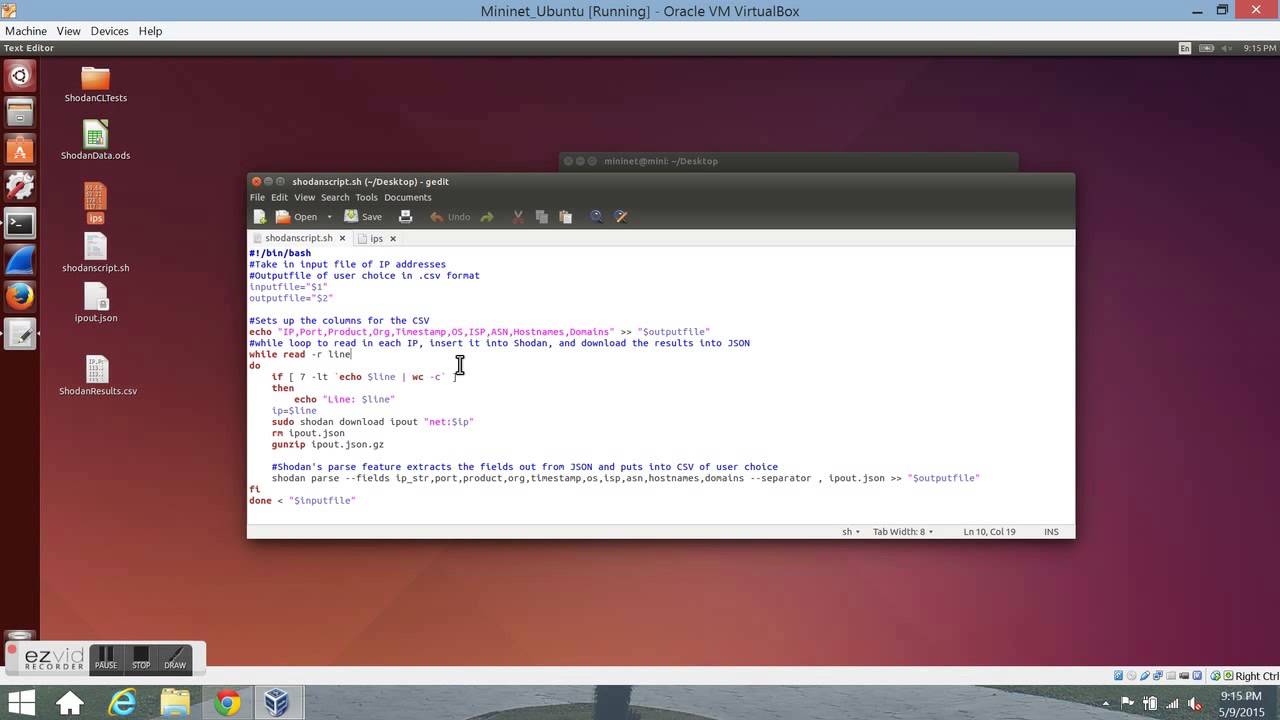Open the sh language selector in status bar
This screenshot has width=1280, height=720.
point(850,532)
